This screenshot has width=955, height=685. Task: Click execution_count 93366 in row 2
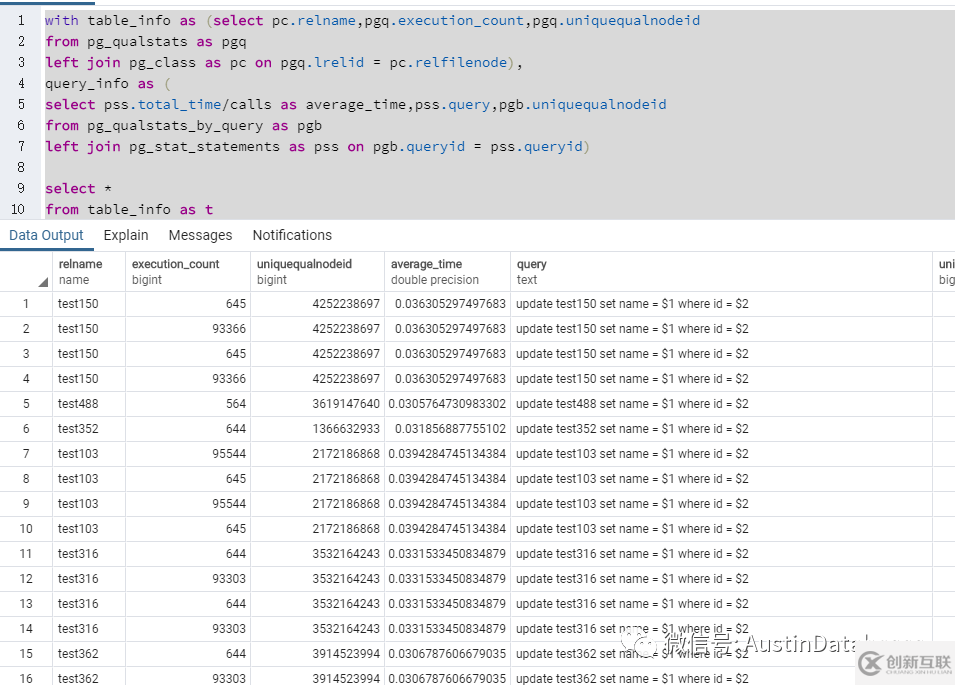[188, 329]
